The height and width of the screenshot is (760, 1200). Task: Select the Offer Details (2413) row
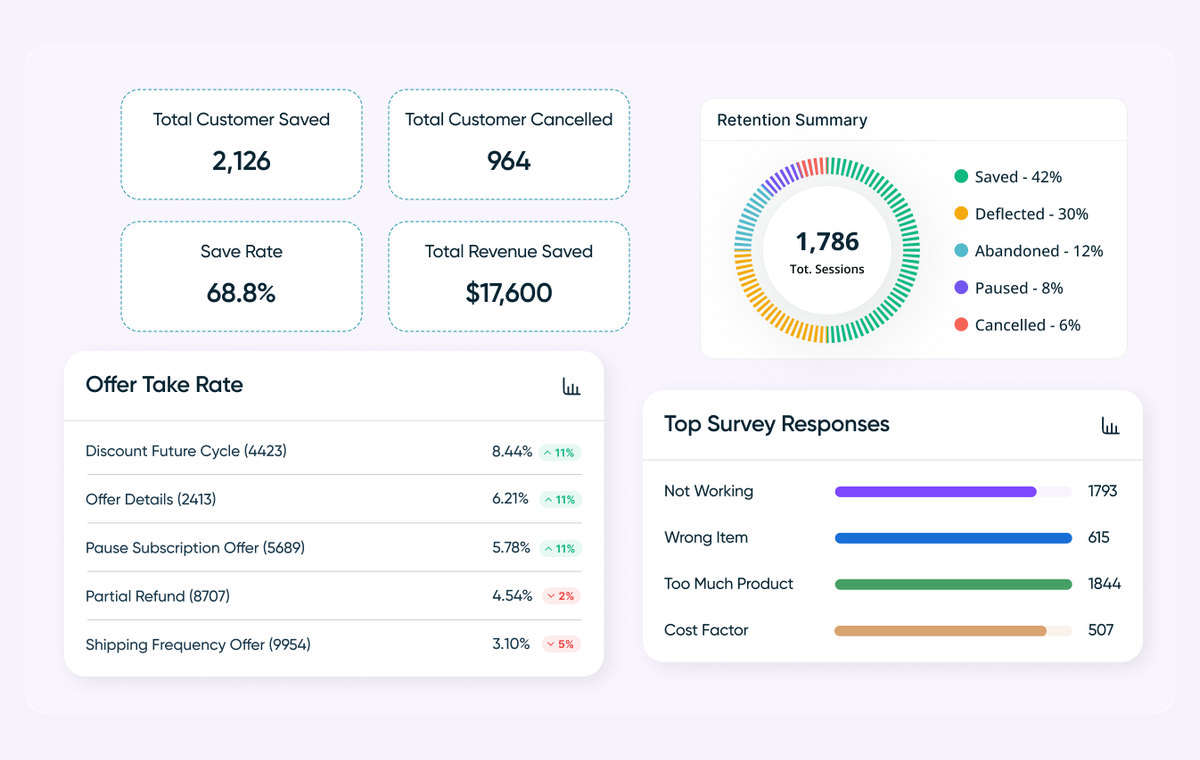coord(333,499)
